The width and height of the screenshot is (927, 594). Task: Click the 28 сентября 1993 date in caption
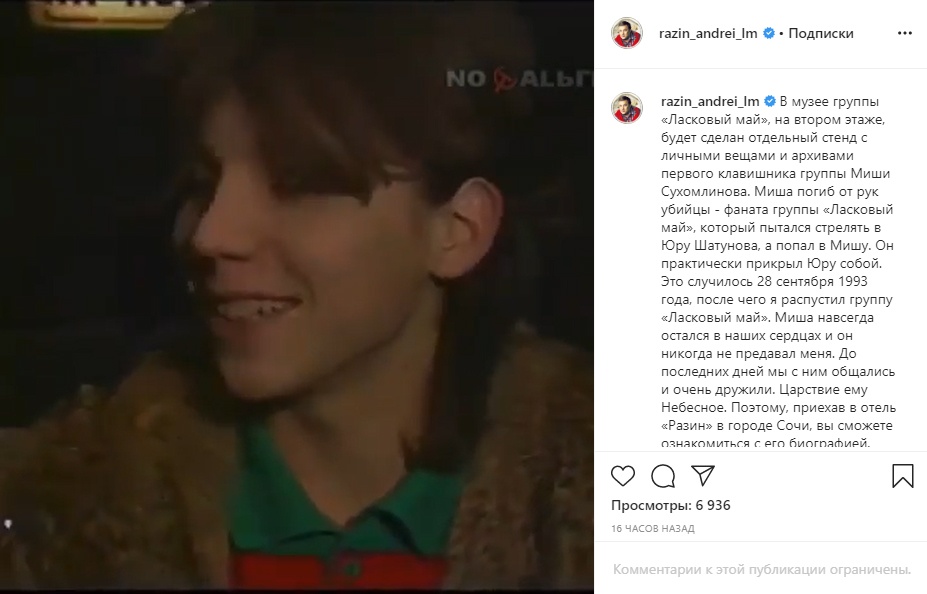tap(812, 281)
